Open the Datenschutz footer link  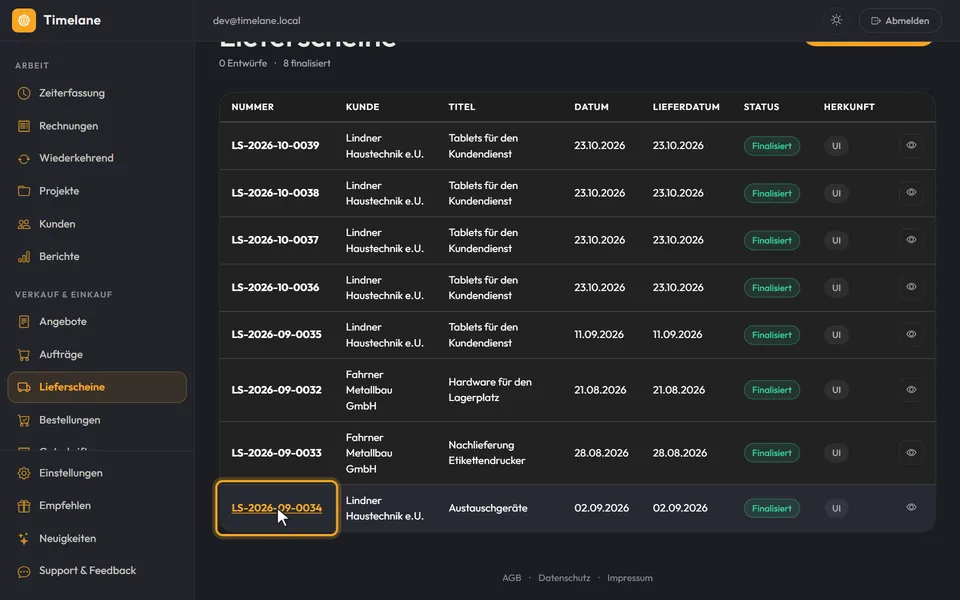(x=564, y=578)
